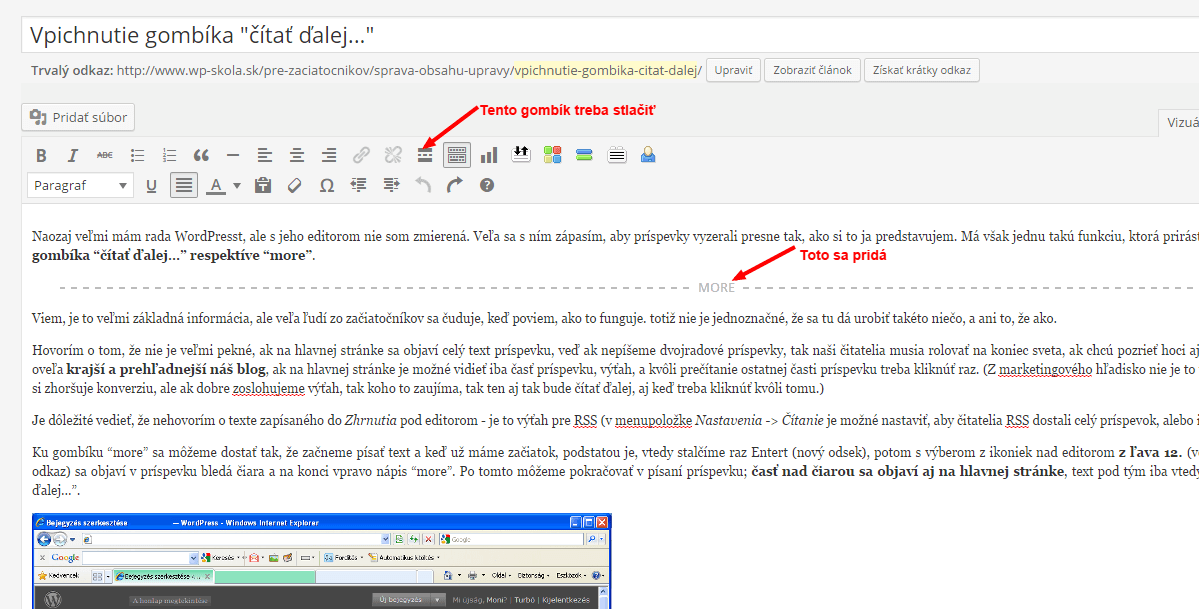Screen dimensions: 1199x609
Task: Click the remove link broken-chain icon
Action: pyautogui.click(x=393, y=156)
